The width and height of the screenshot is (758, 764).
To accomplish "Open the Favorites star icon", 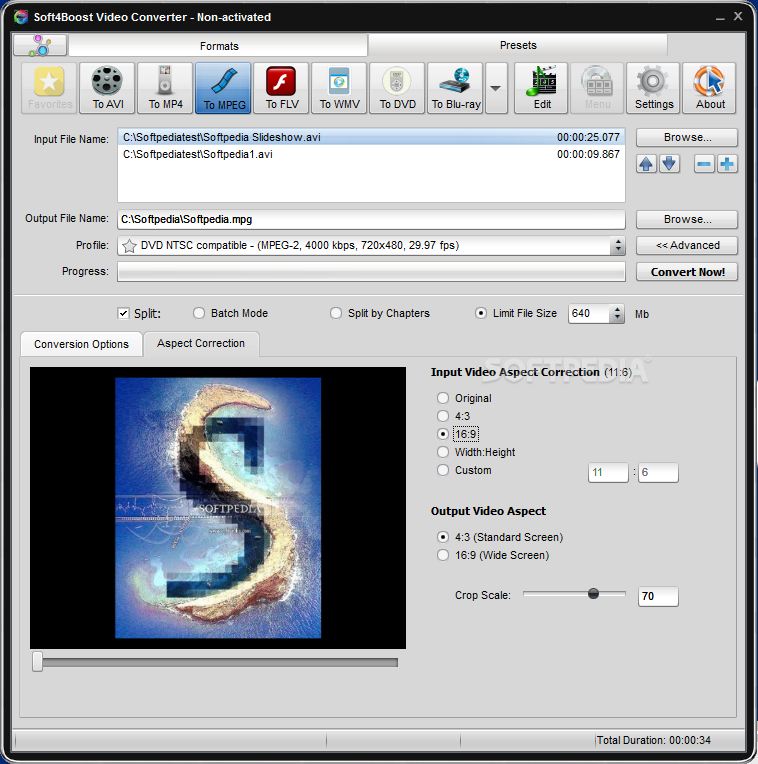I will click(49, 88).
